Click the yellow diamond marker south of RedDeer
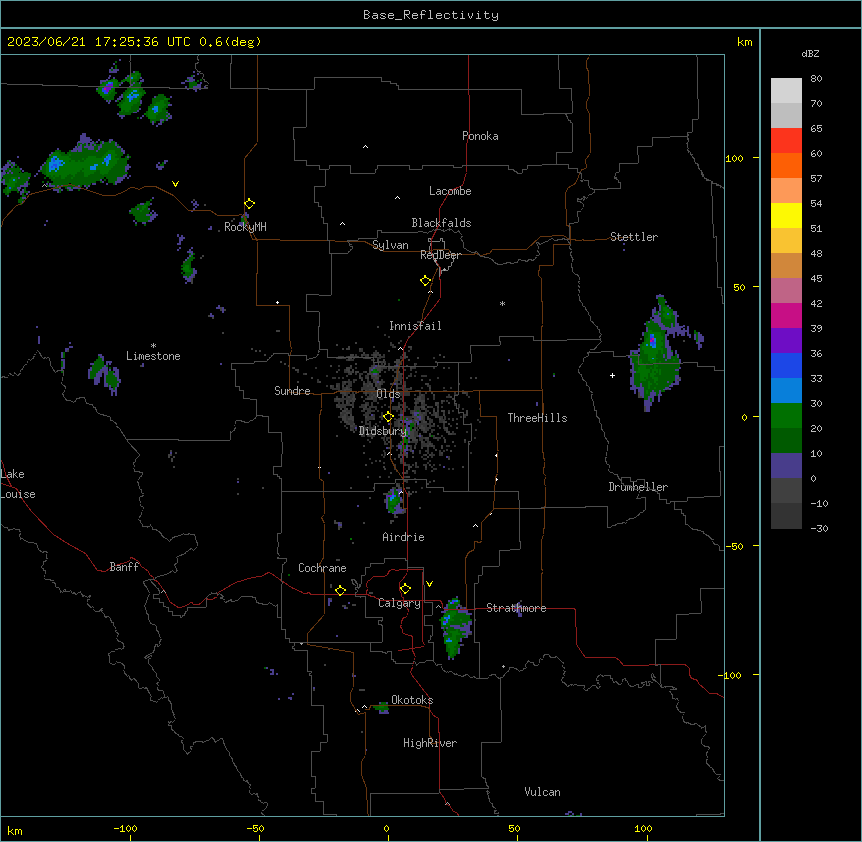 (x=426, y=281)
